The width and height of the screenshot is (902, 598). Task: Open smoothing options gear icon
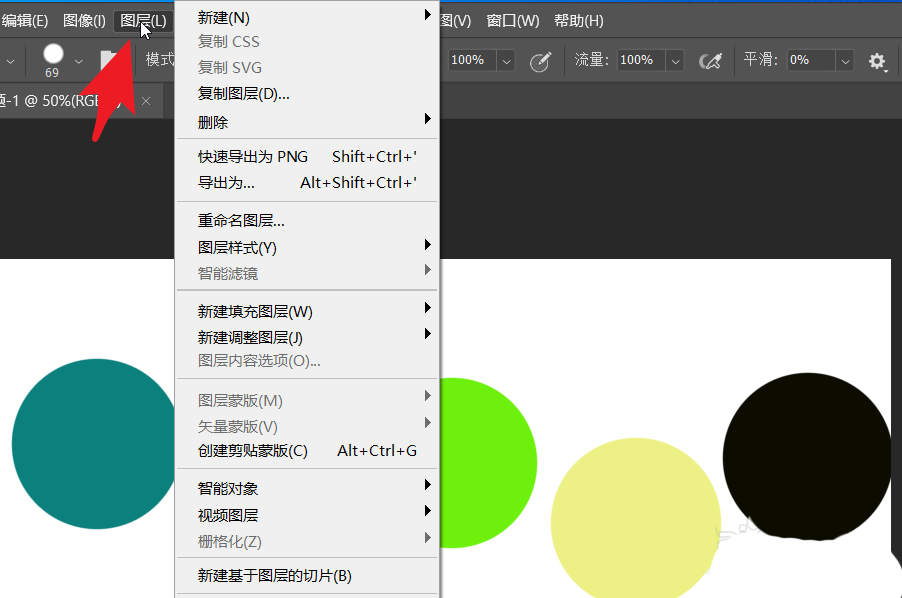[x=877, y=61]
